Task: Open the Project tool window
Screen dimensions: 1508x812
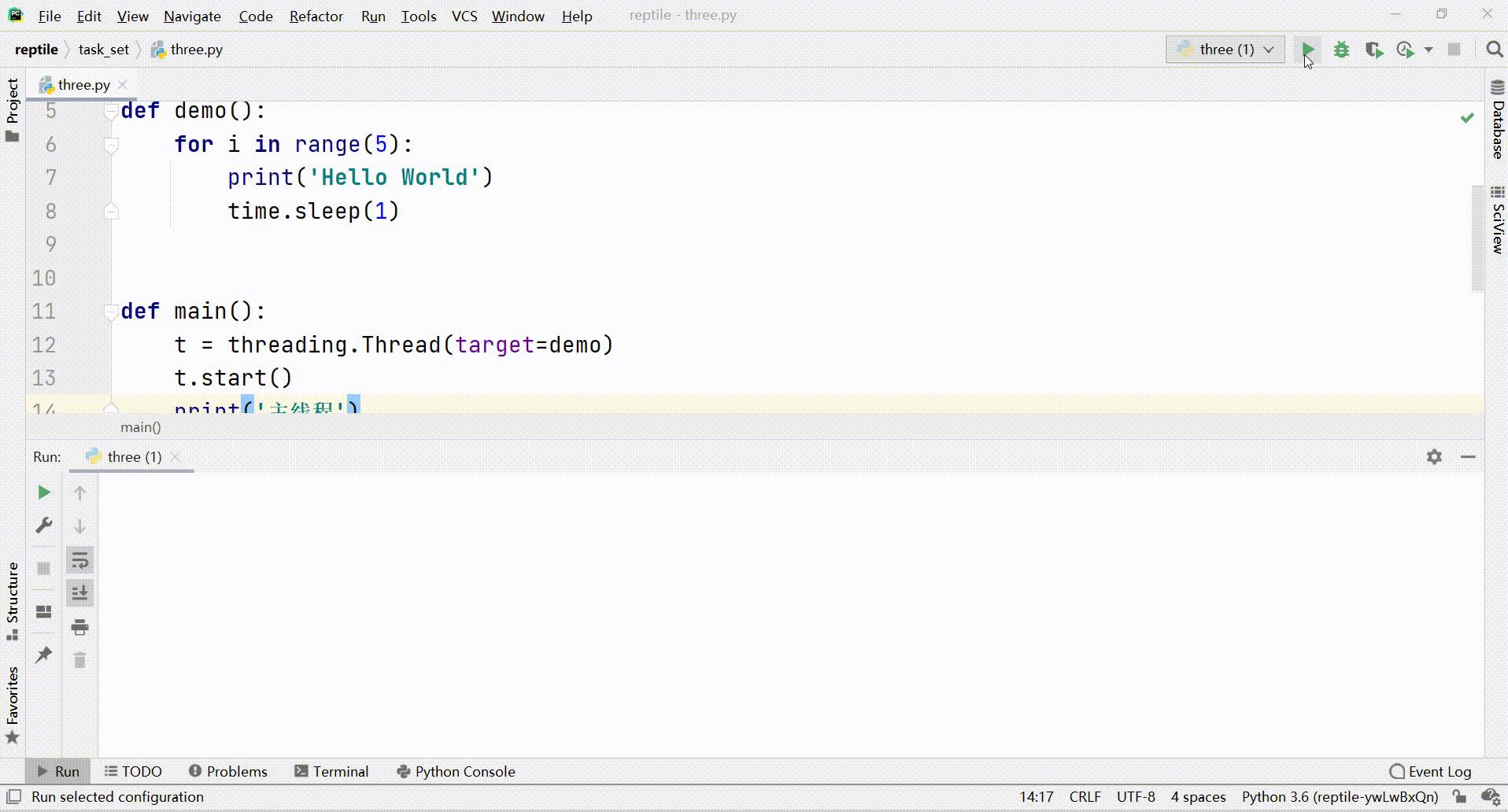Action: click(x=13, y=110)
